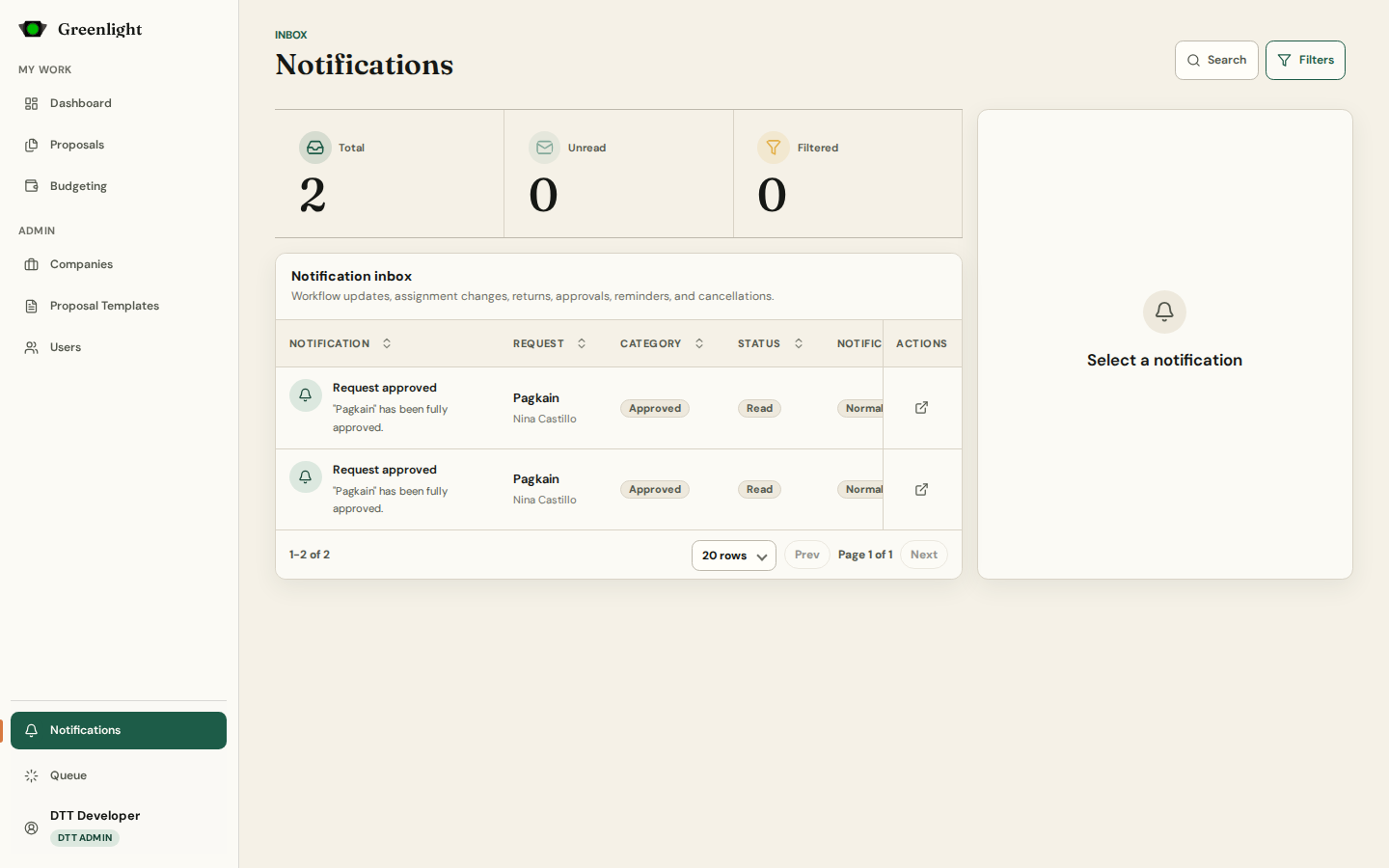Click the 'Page 1 of 1' indicator
Image resolution: width=1389 pixels, height=868 pixels.
865,555
